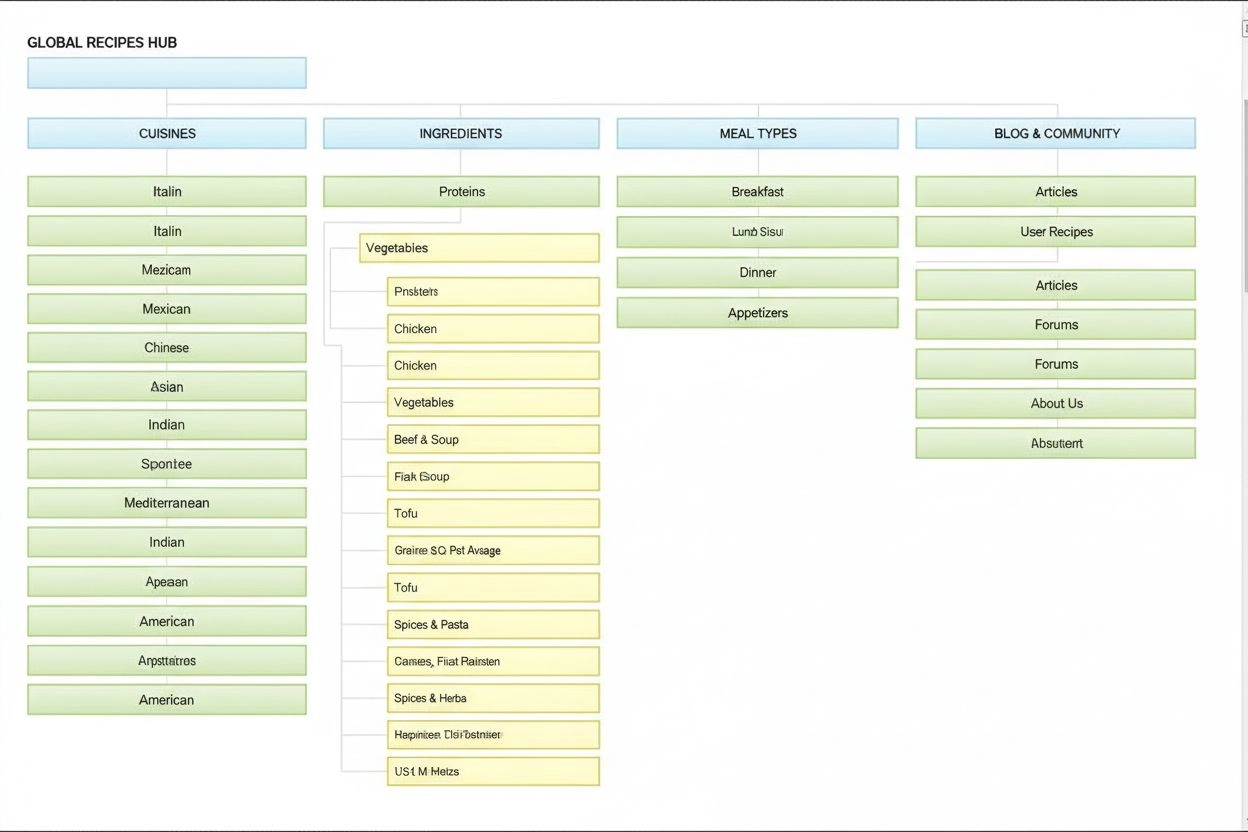Select the BLOG & COMMUNITY node

pos(1055,133)
